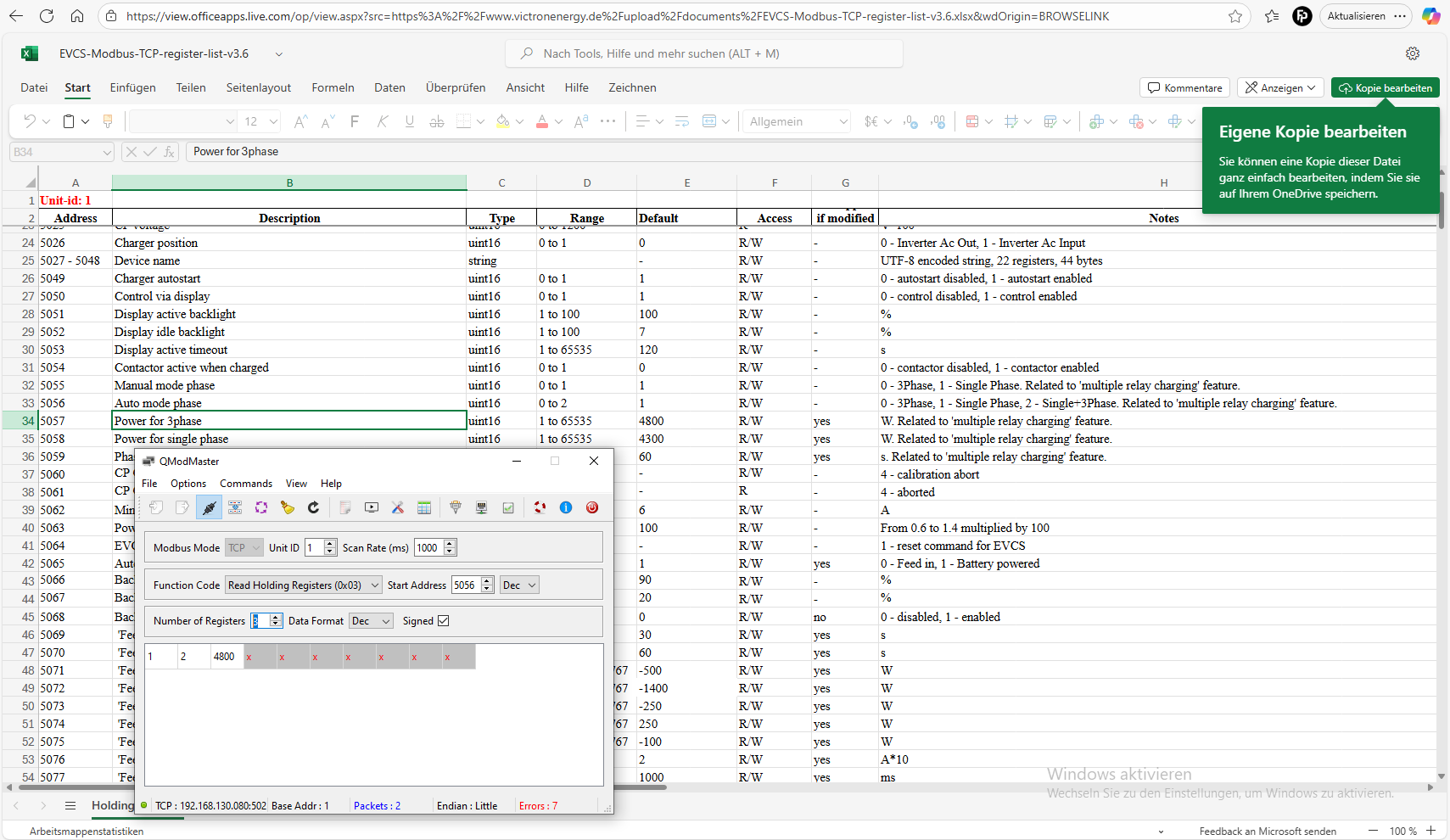Viewport: 1450px width, 840px height.
Task: Open the Data Format dropdown
Action: pyautogui.click(x=371, y=621)
